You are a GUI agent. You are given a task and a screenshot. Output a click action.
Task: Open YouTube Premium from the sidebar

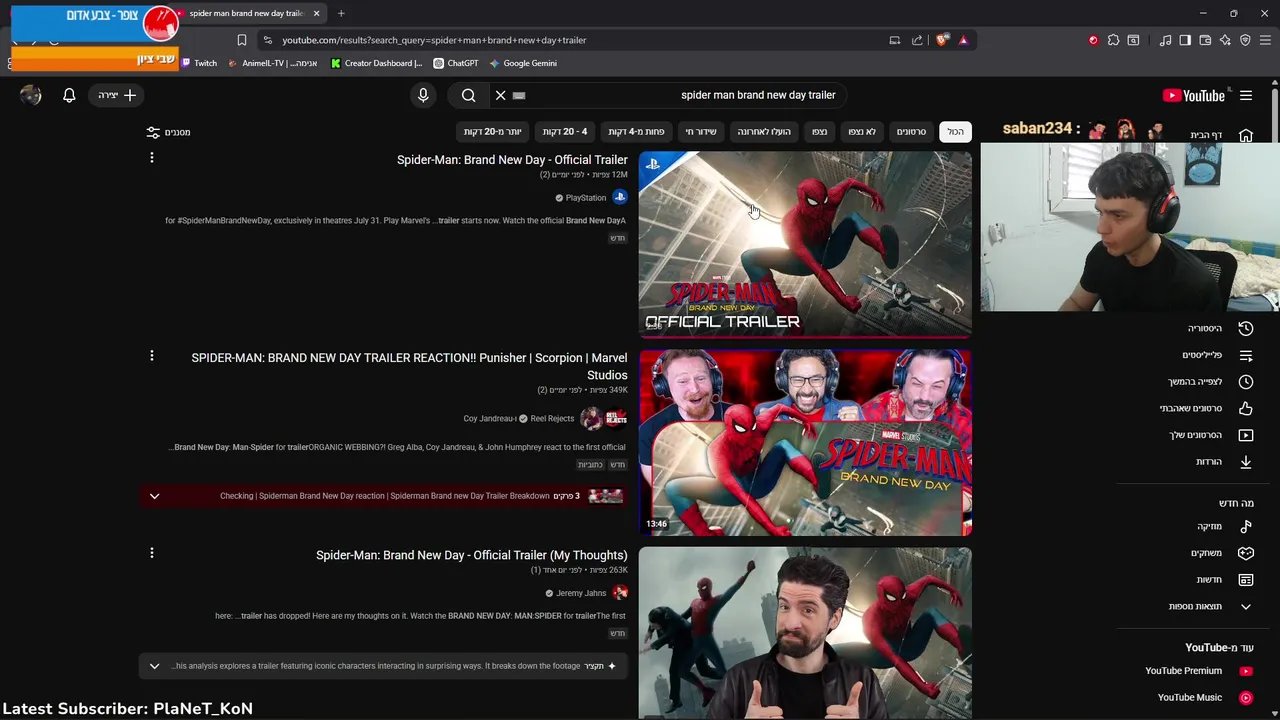[x=1198, y=671]
